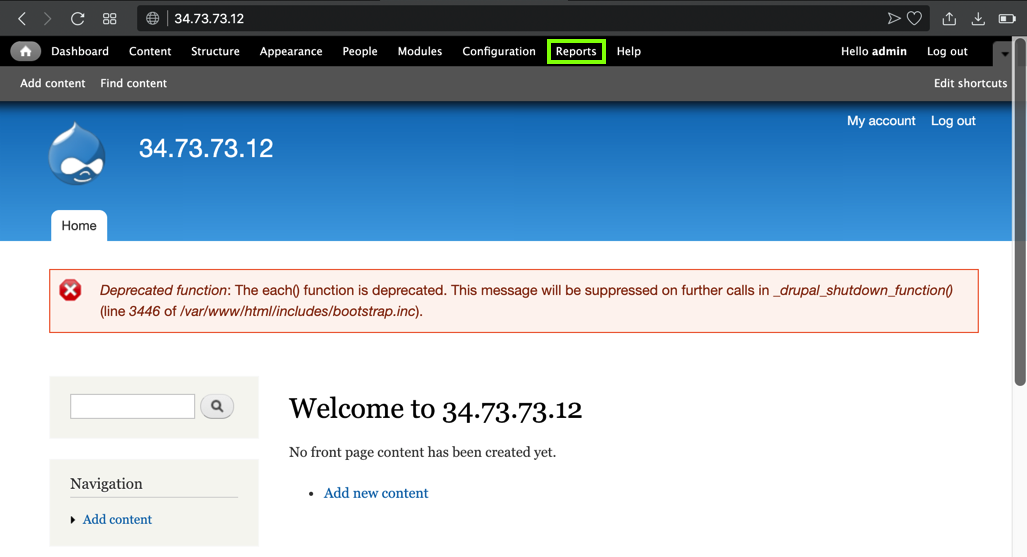Select the Home tab
This screenshot has height=557, width=1027.
point(79,225)
